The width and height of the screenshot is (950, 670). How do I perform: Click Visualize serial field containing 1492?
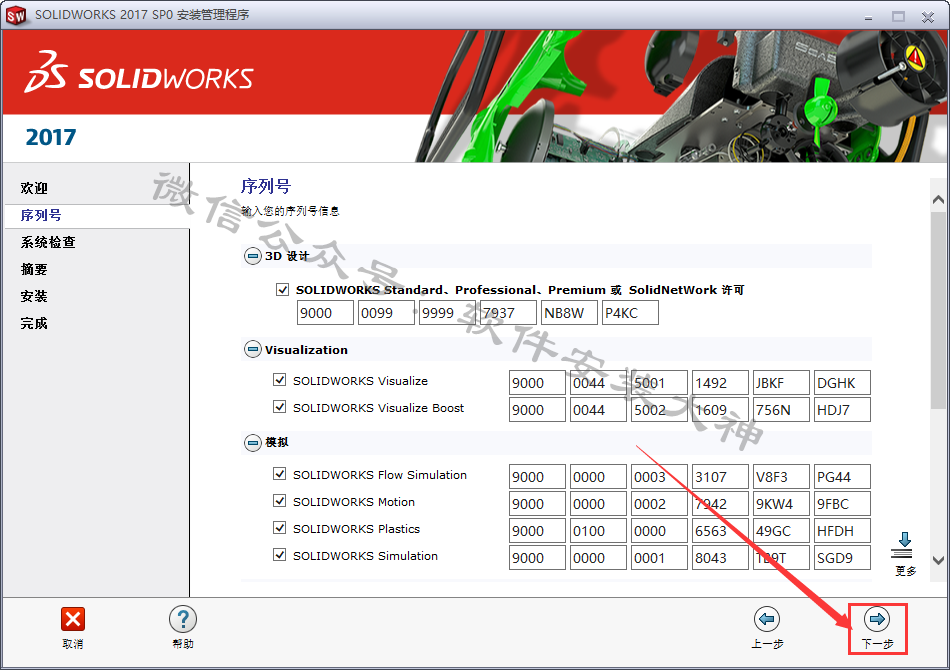click(x=720, y=383)
